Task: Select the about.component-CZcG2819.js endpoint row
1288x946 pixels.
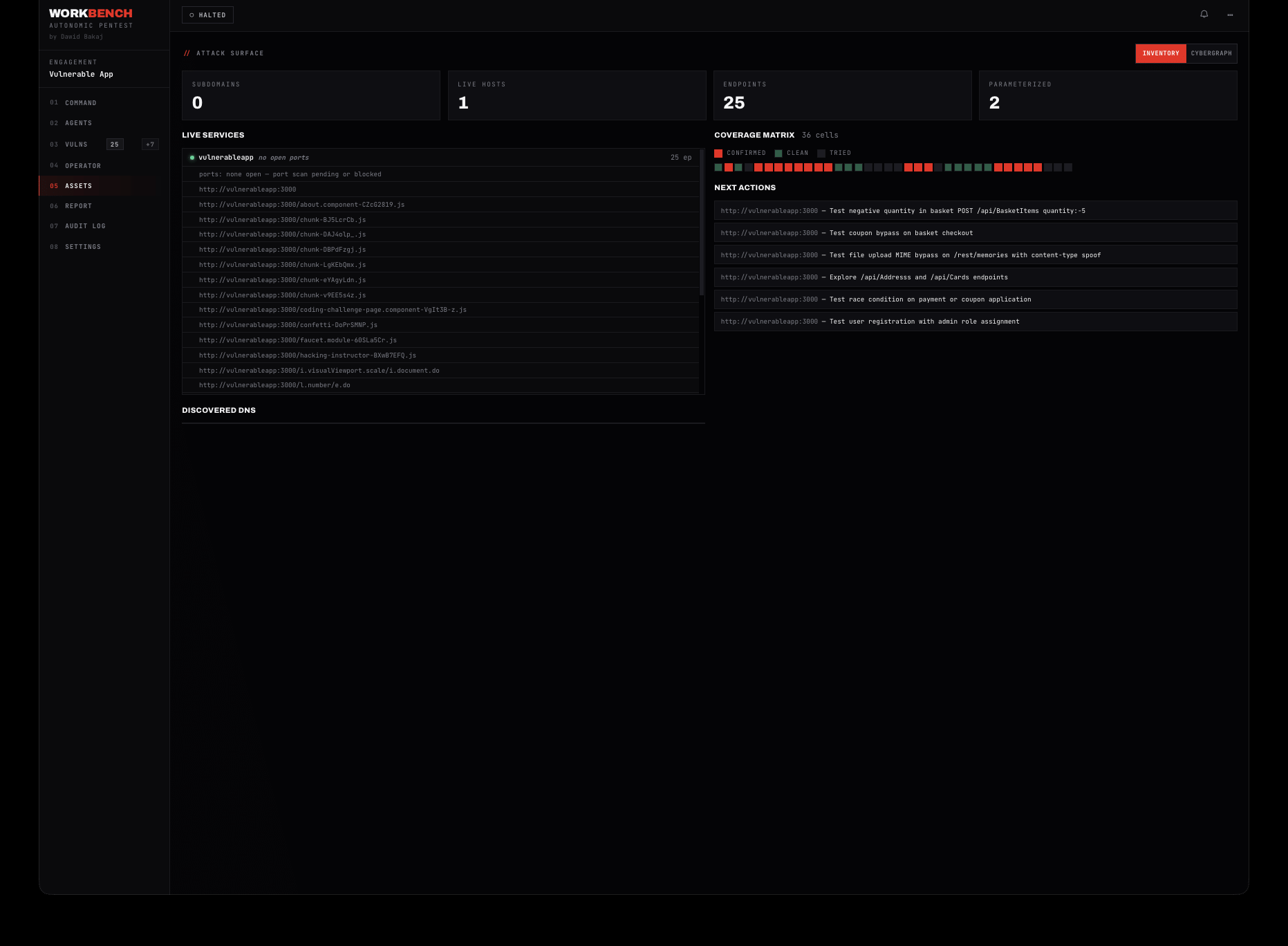Action: [440, 205]
